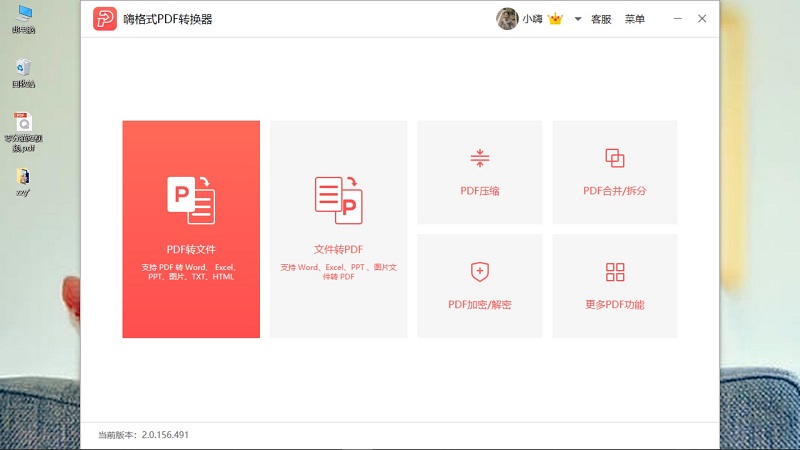Screen dimensions: 800x450
Task: Click the 支持 Word、Excel、PPT description text
Action: 339,272
